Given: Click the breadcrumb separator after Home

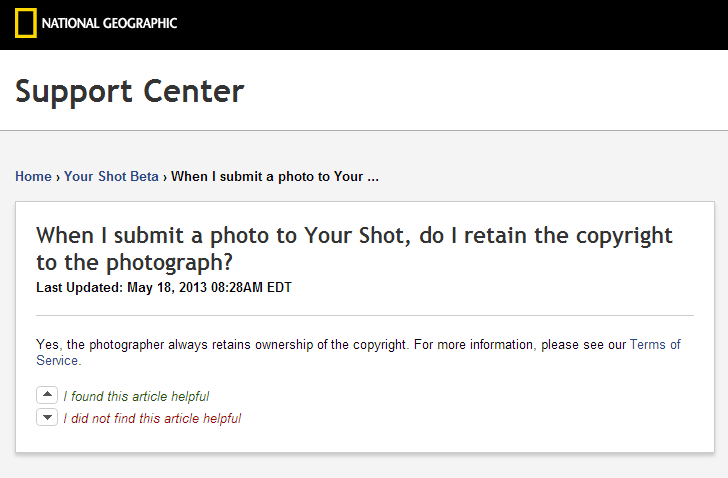Looking at the screenshot, I should 58,177.
